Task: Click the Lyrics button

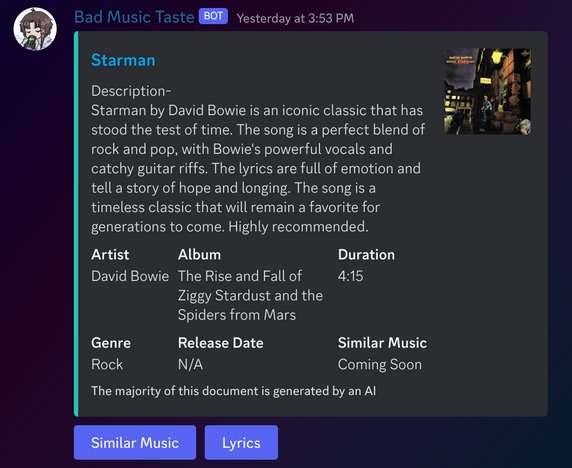Action: pyautogui.click(x=241, y=442)
